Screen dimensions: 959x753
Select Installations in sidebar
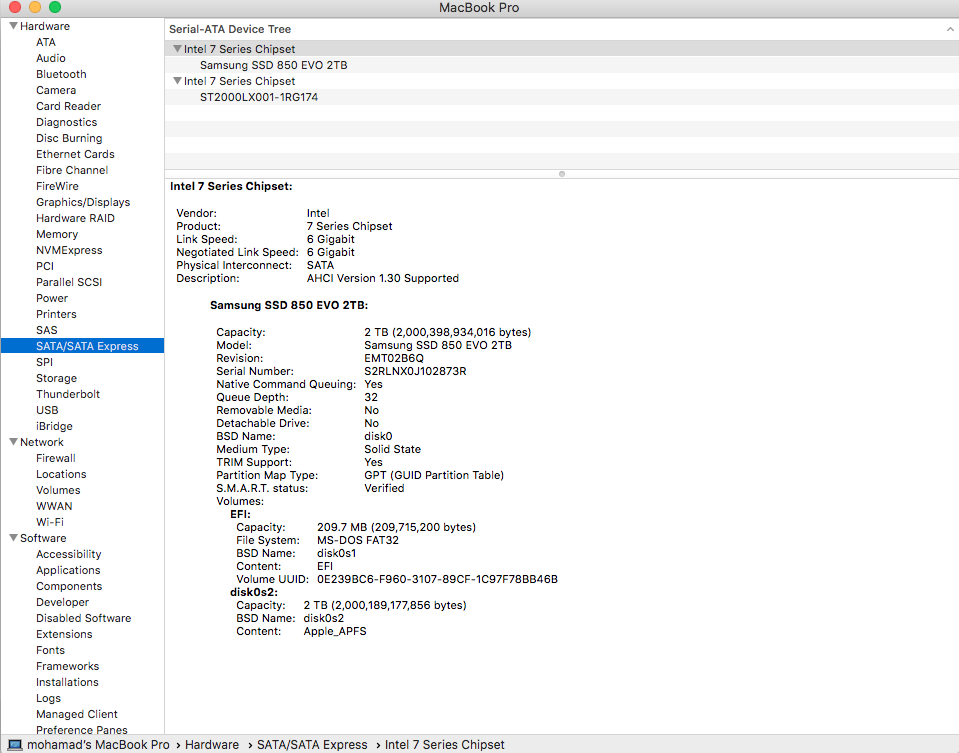[x=67, y=682]
